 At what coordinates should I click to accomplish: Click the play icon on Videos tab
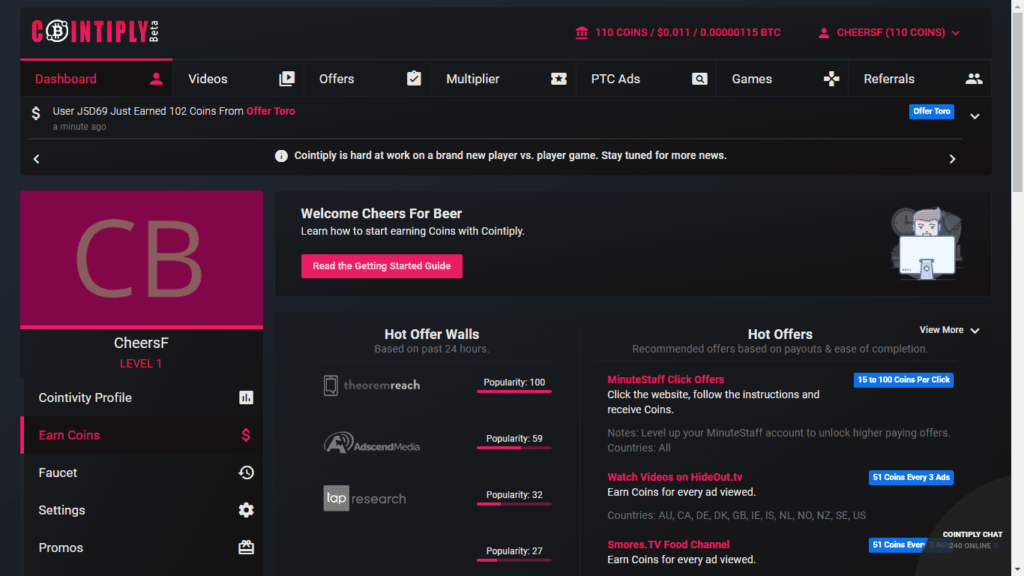[x=287, y=79]
